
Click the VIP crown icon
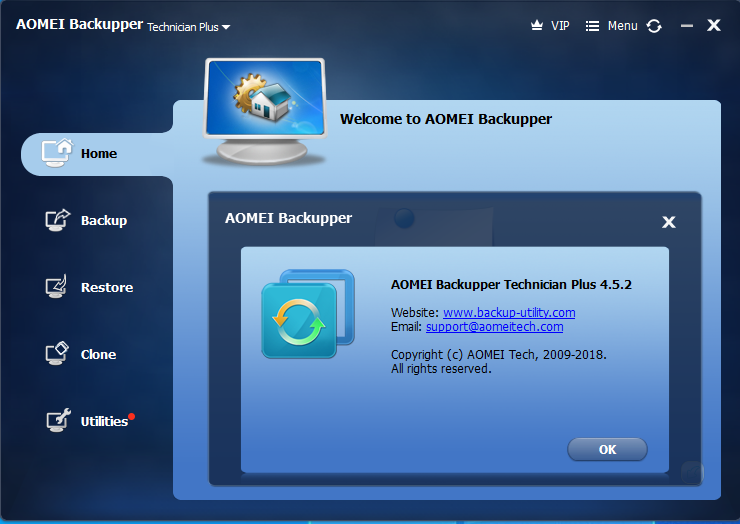537,25
